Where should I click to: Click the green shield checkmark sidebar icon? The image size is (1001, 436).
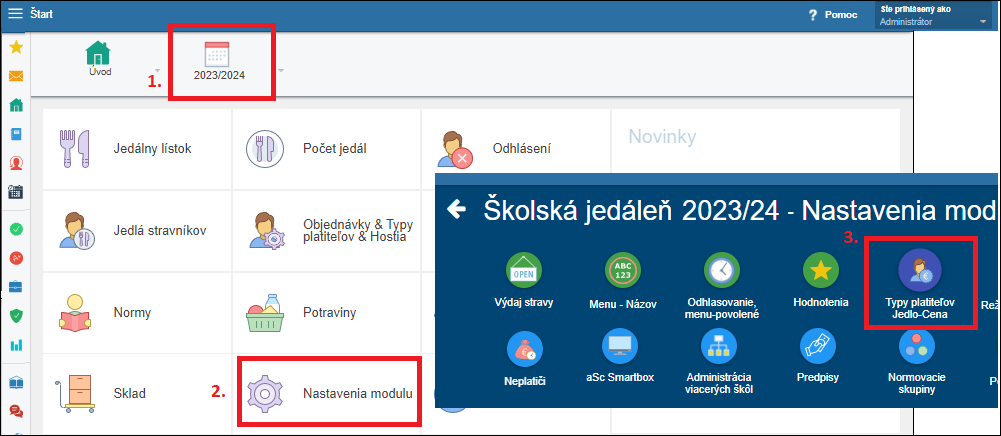[16, 315]
